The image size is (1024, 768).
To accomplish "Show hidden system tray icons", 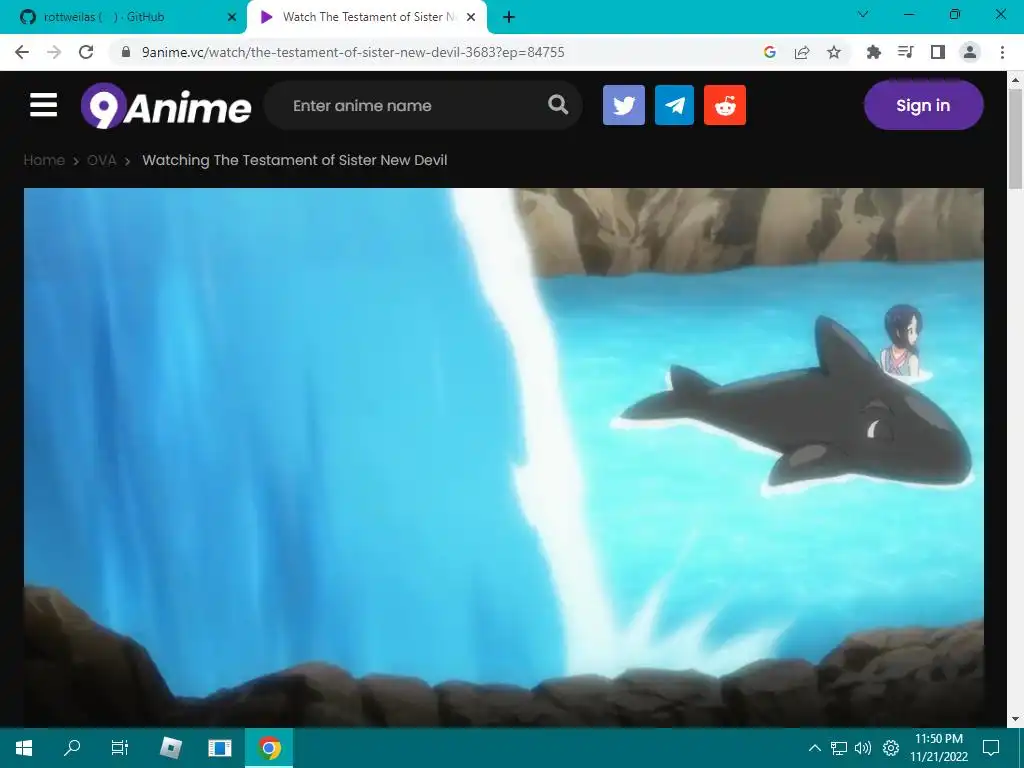I will pos(814,748).
